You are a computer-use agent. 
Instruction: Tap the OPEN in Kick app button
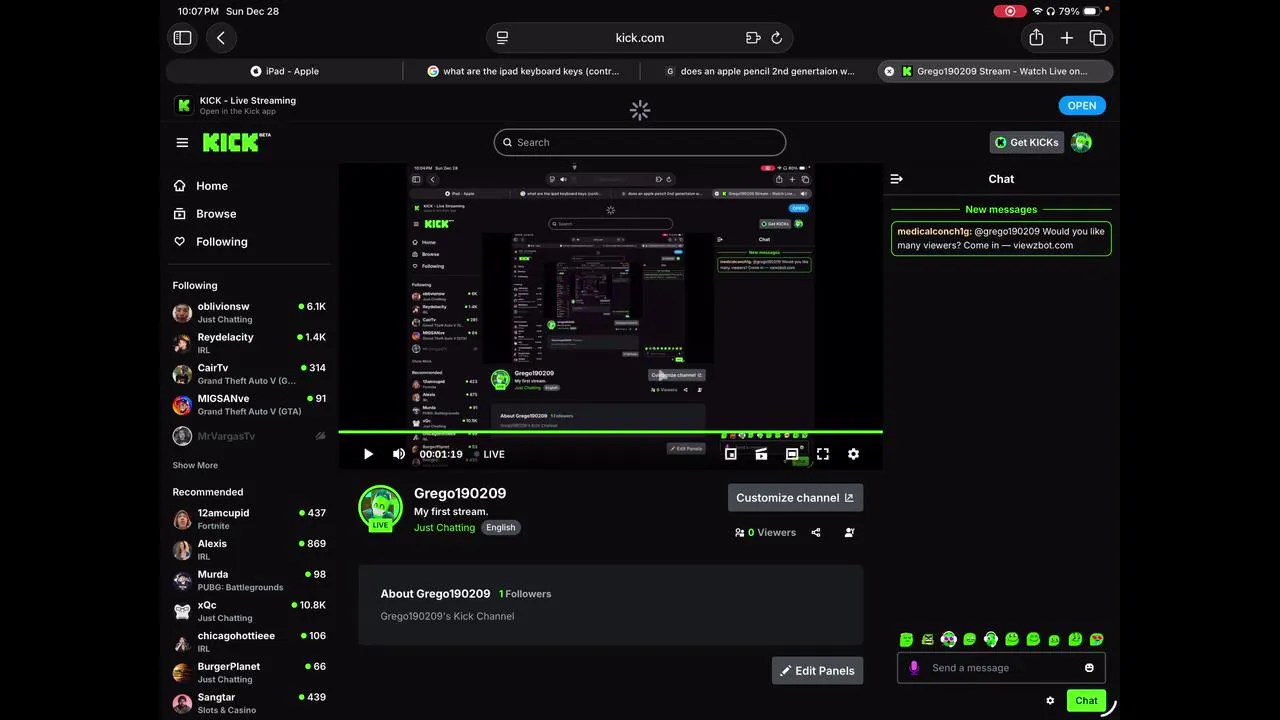[1082, 105]
